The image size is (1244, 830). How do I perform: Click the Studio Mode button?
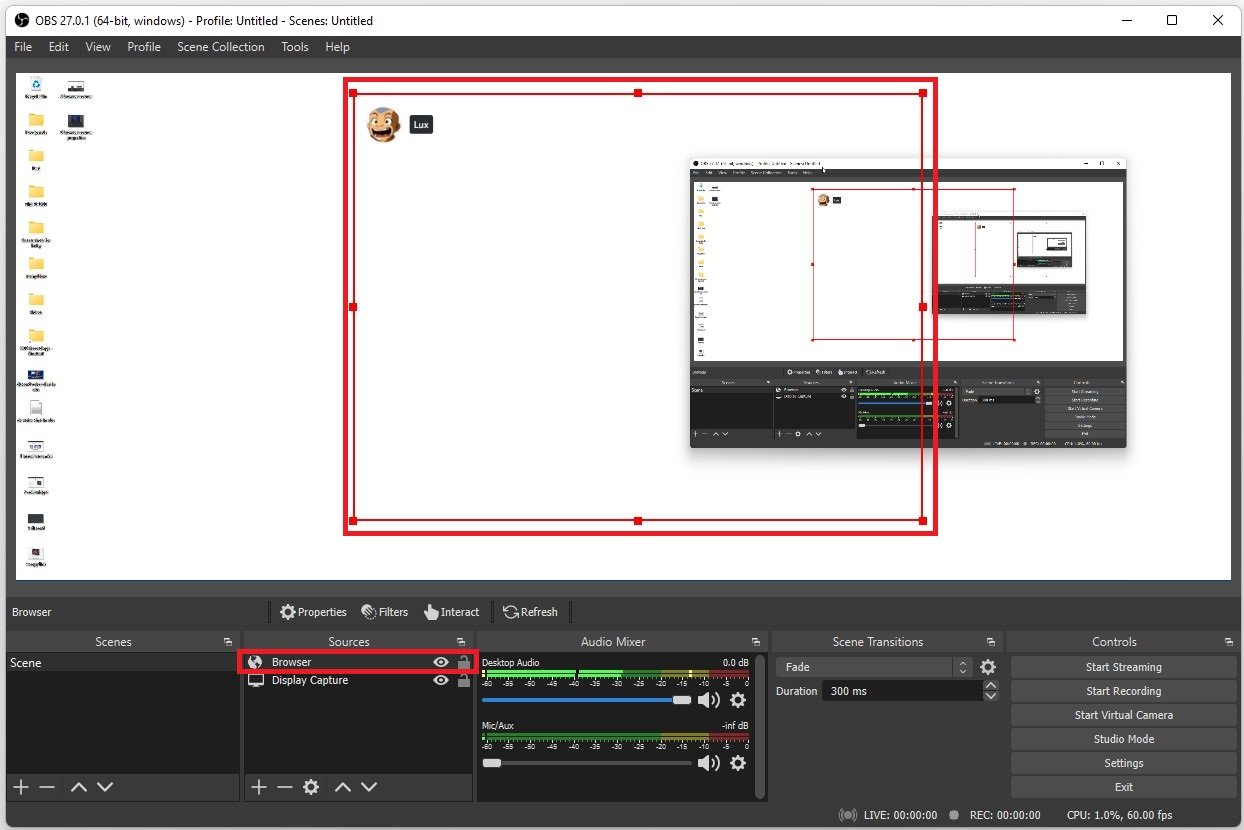(x=1123, y=739)
